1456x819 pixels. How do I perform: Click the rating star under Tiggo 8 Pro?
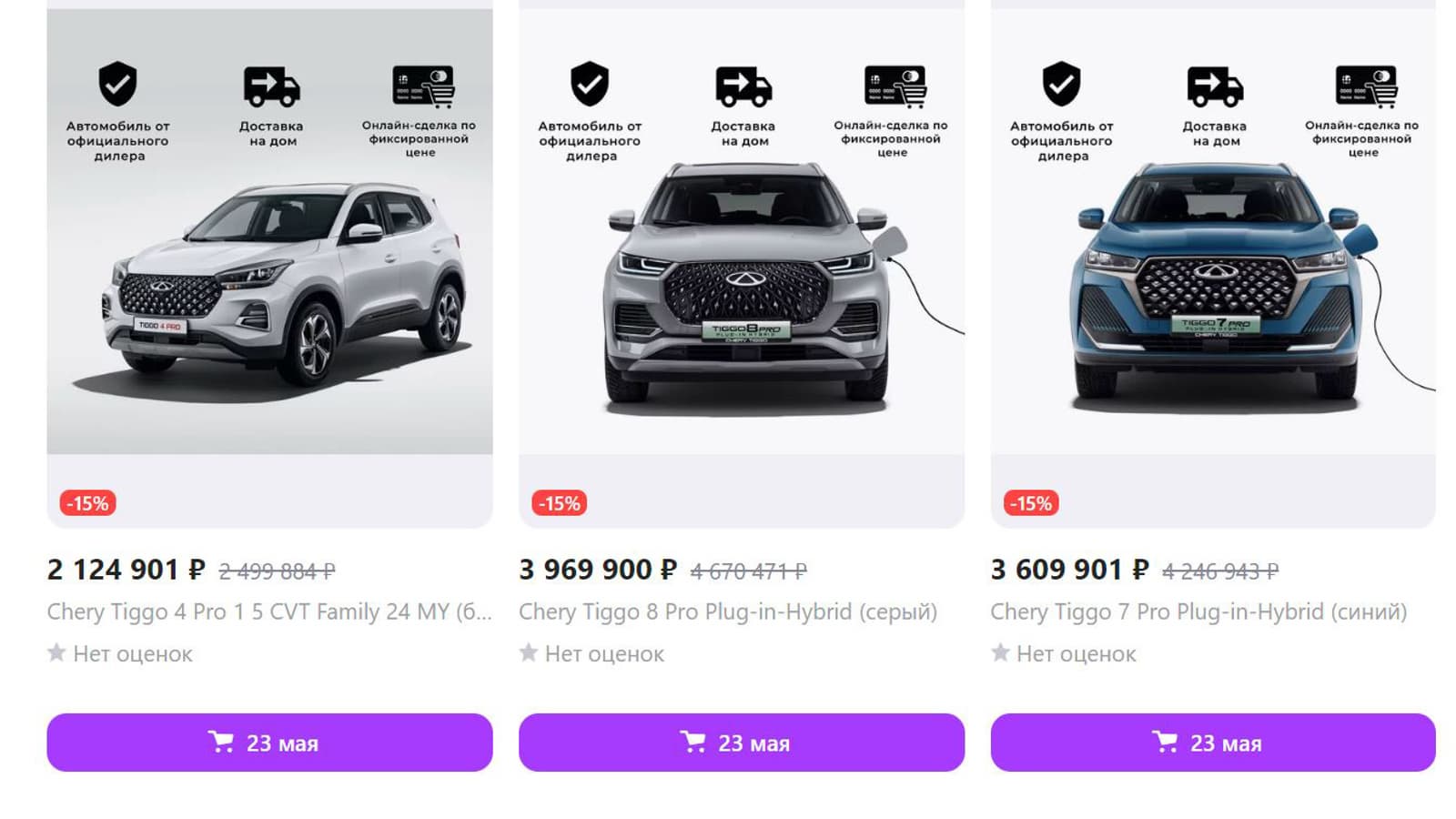pyautogui.click(x=528, y=652)
